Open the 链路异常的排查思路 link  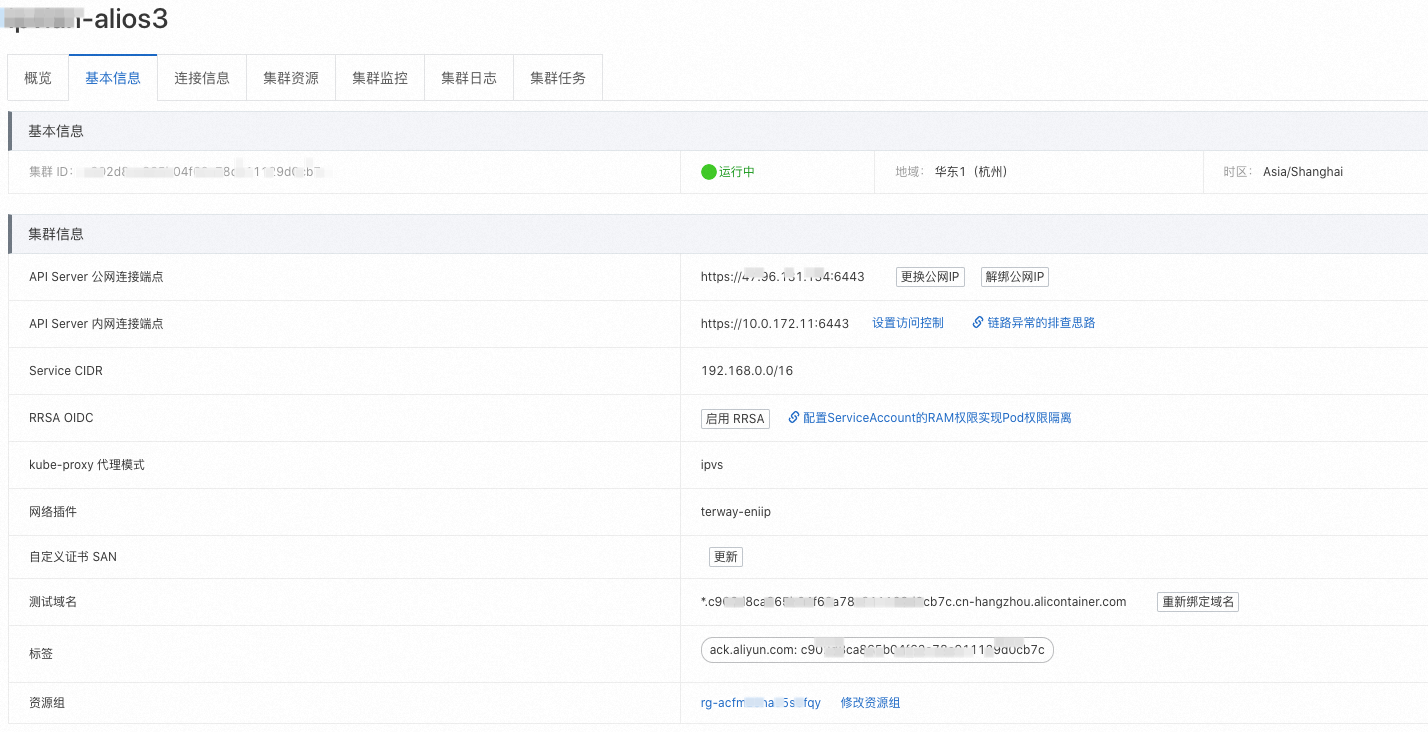coord(1041,323)
